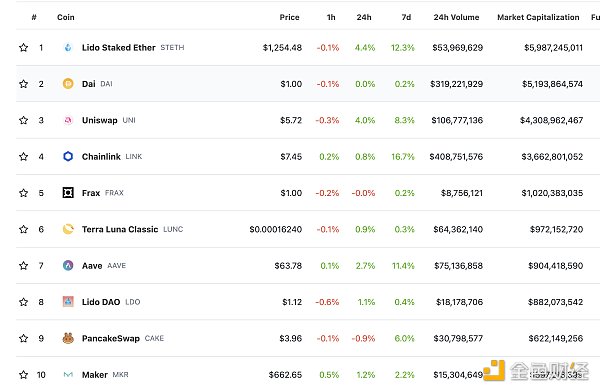
Task: Sort by Market Capitalization header
Action: pos(538,17)
